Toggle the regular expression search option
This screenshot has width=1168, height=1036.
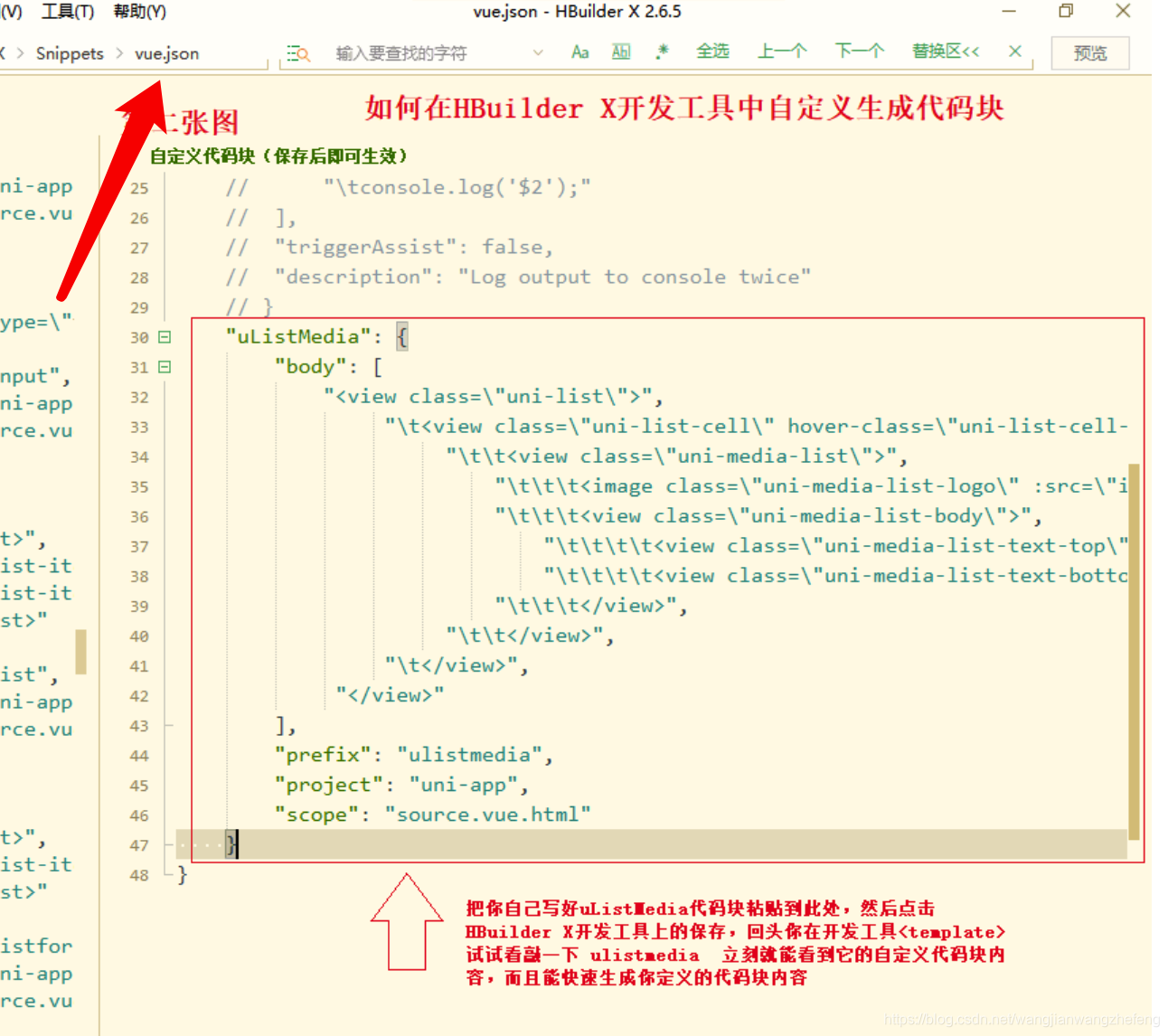pos(663,52)
